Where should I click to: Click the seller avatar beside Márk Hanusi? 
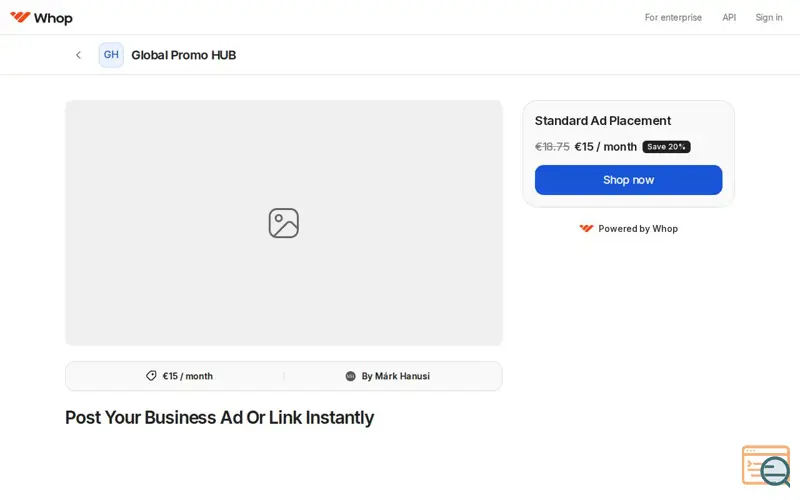tap(351, 376)
